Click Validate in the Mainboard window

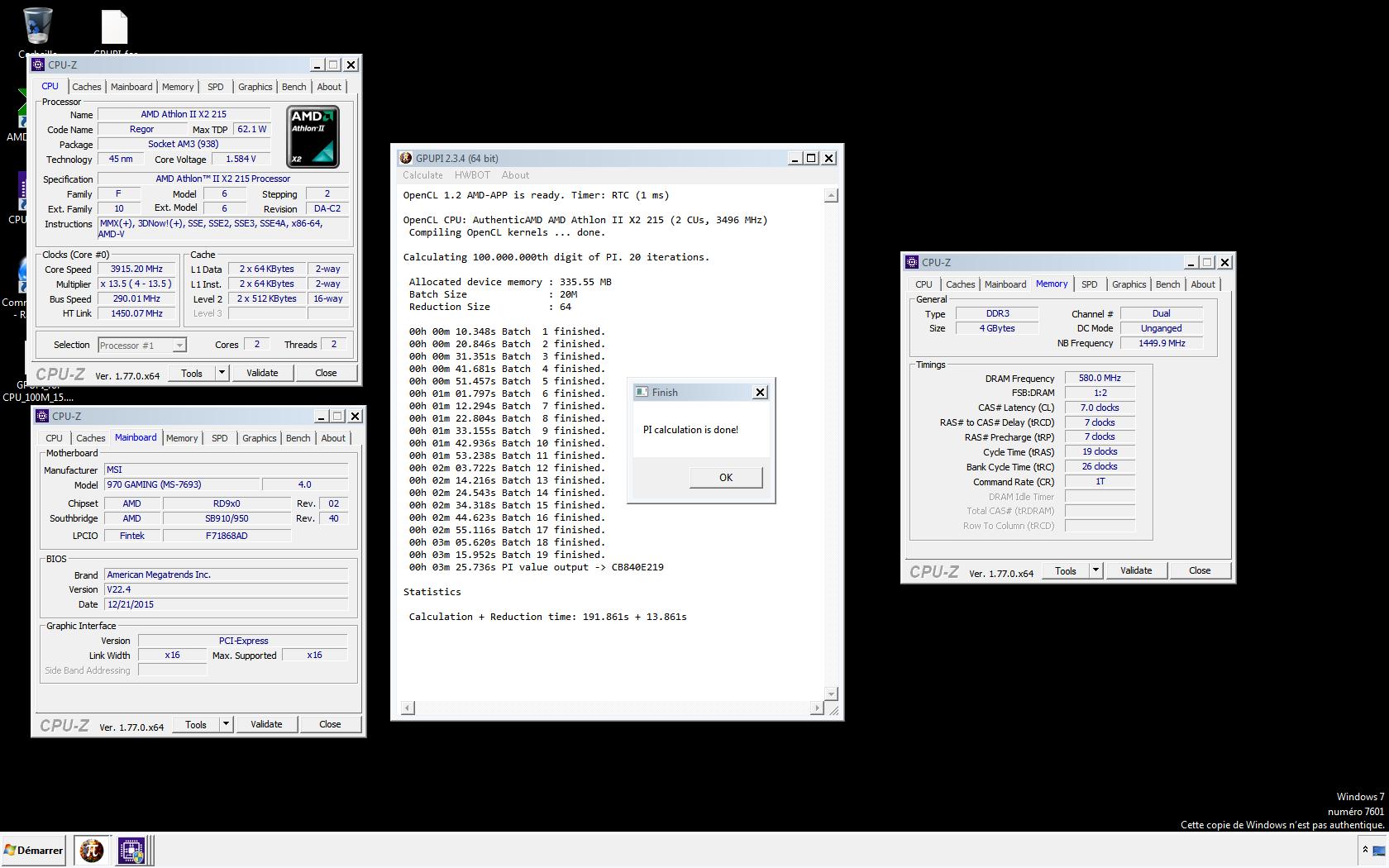click(x=266, y=724)
